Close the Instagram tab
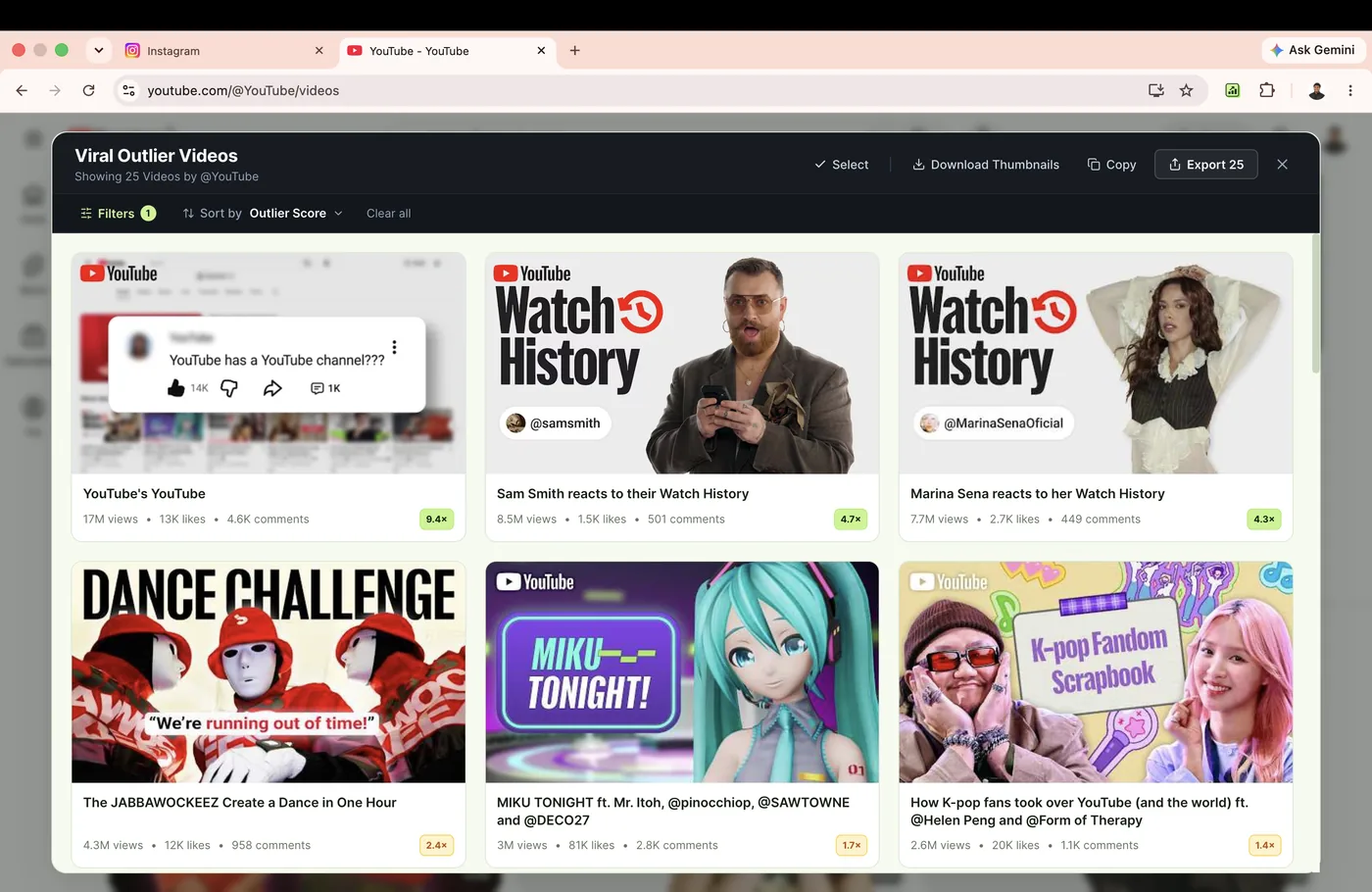This screenshot has width=1372, height=892. [x=318, y=51]
